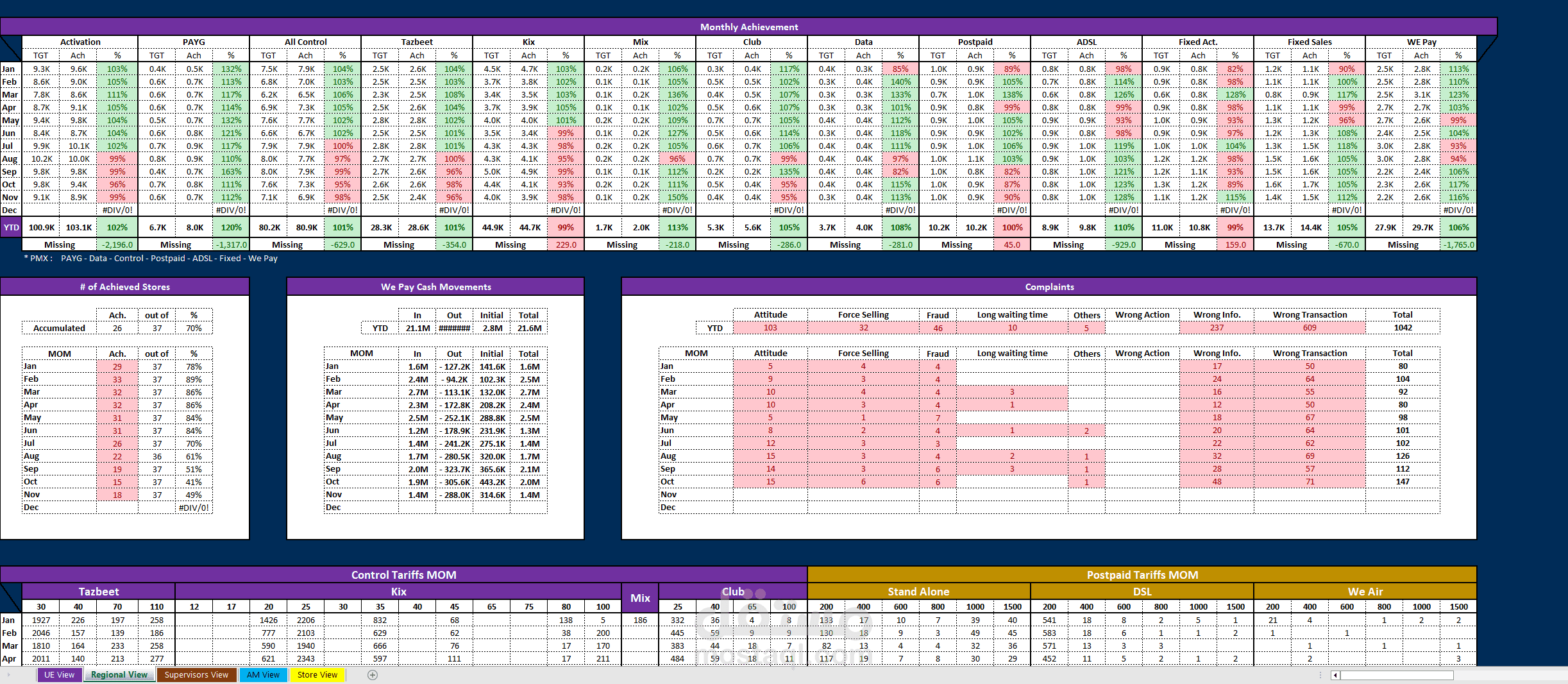This screenshot has height=684, width=1568.
Task: Go to the Store View tab
Action: tap(317, 675)
